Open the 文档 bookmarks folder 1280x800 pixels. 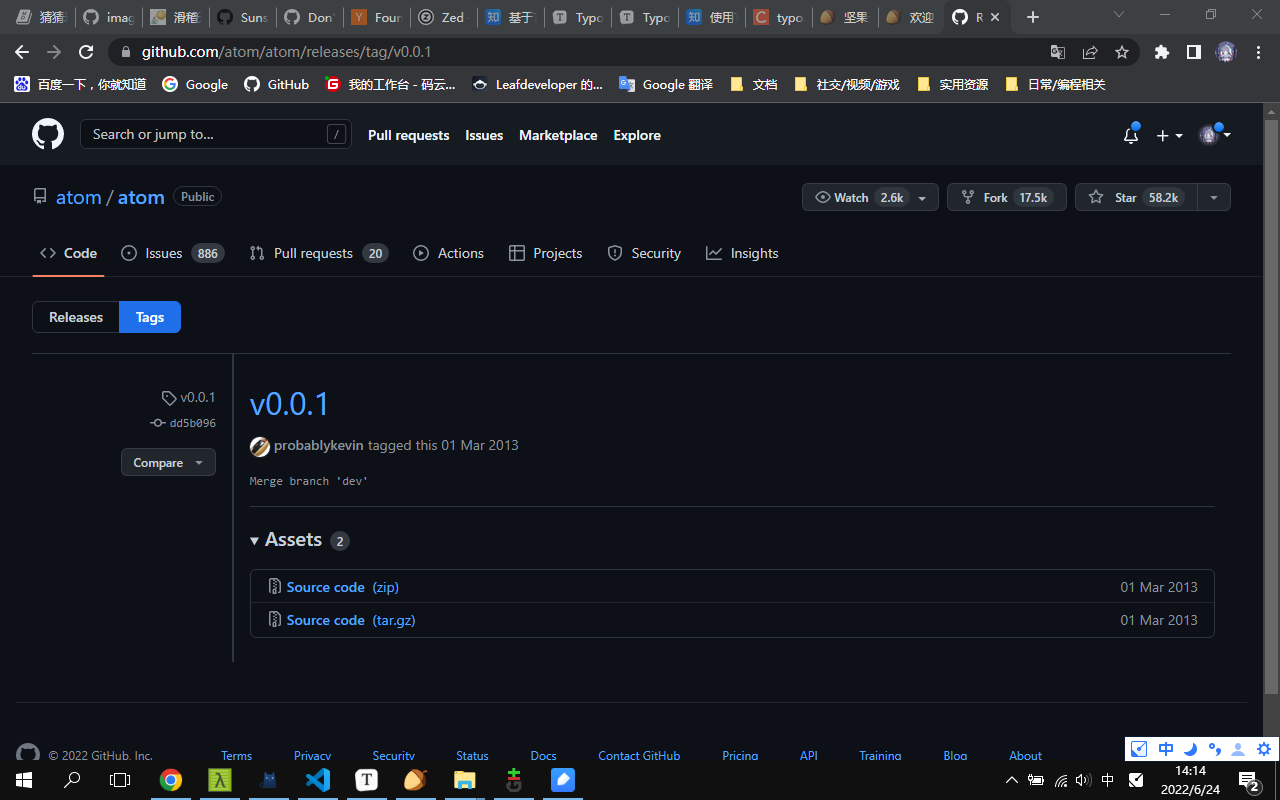click(754, 84)
